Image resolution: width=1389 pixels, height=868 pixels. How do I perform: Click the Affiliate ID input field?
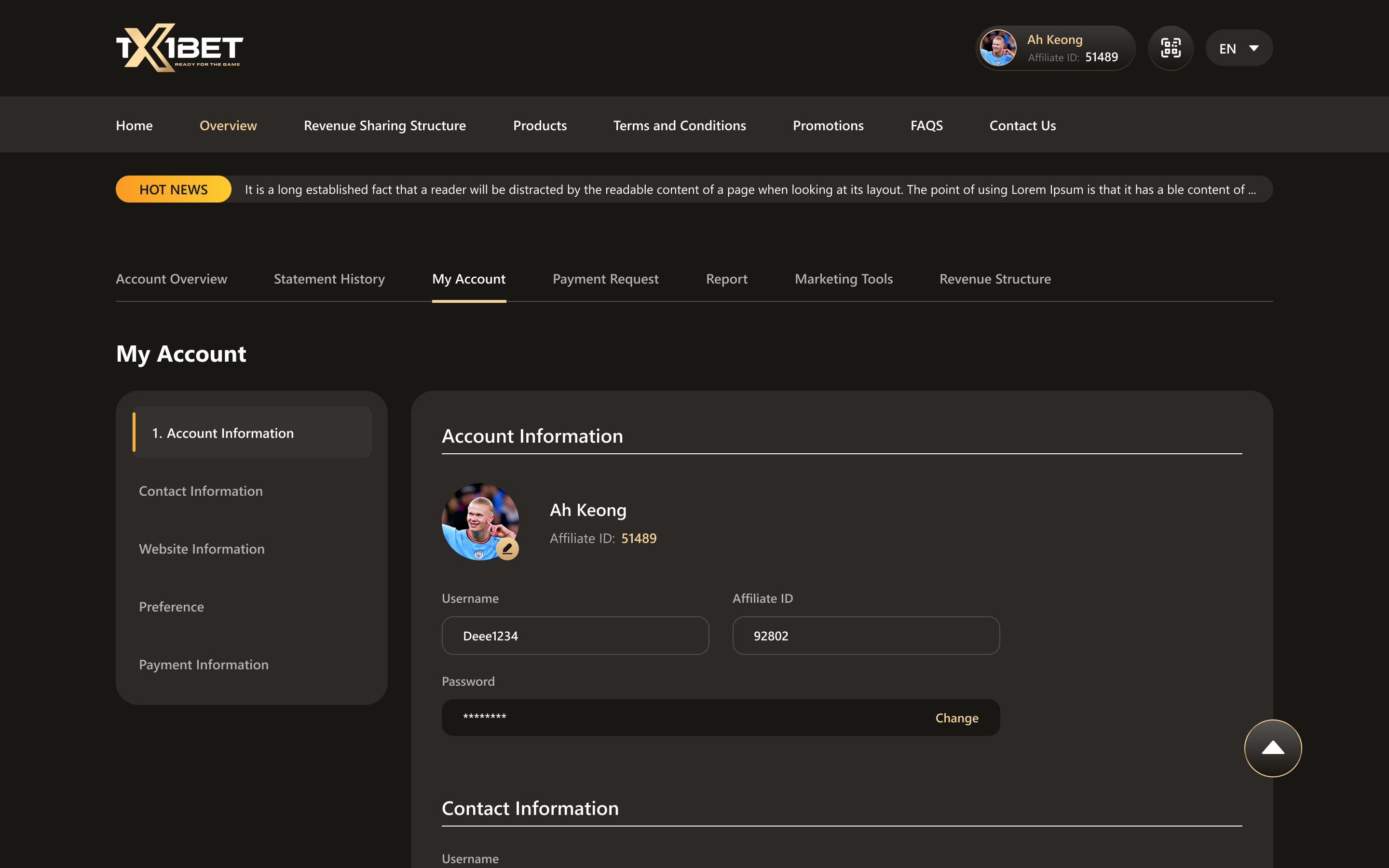[x=866, y=636]
